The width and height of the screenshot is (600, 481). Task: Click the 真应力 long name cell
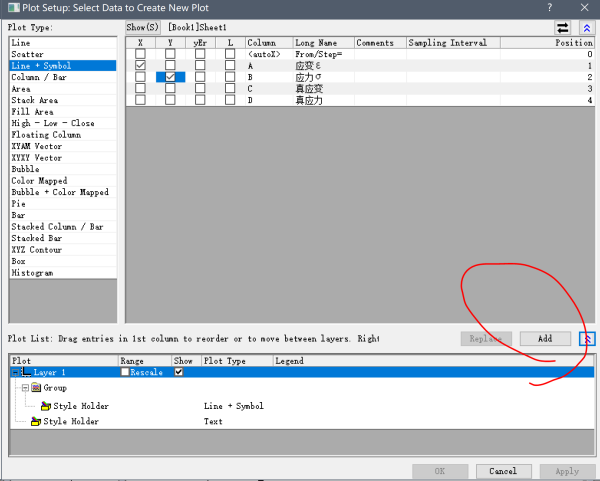[x=324, y=100]
